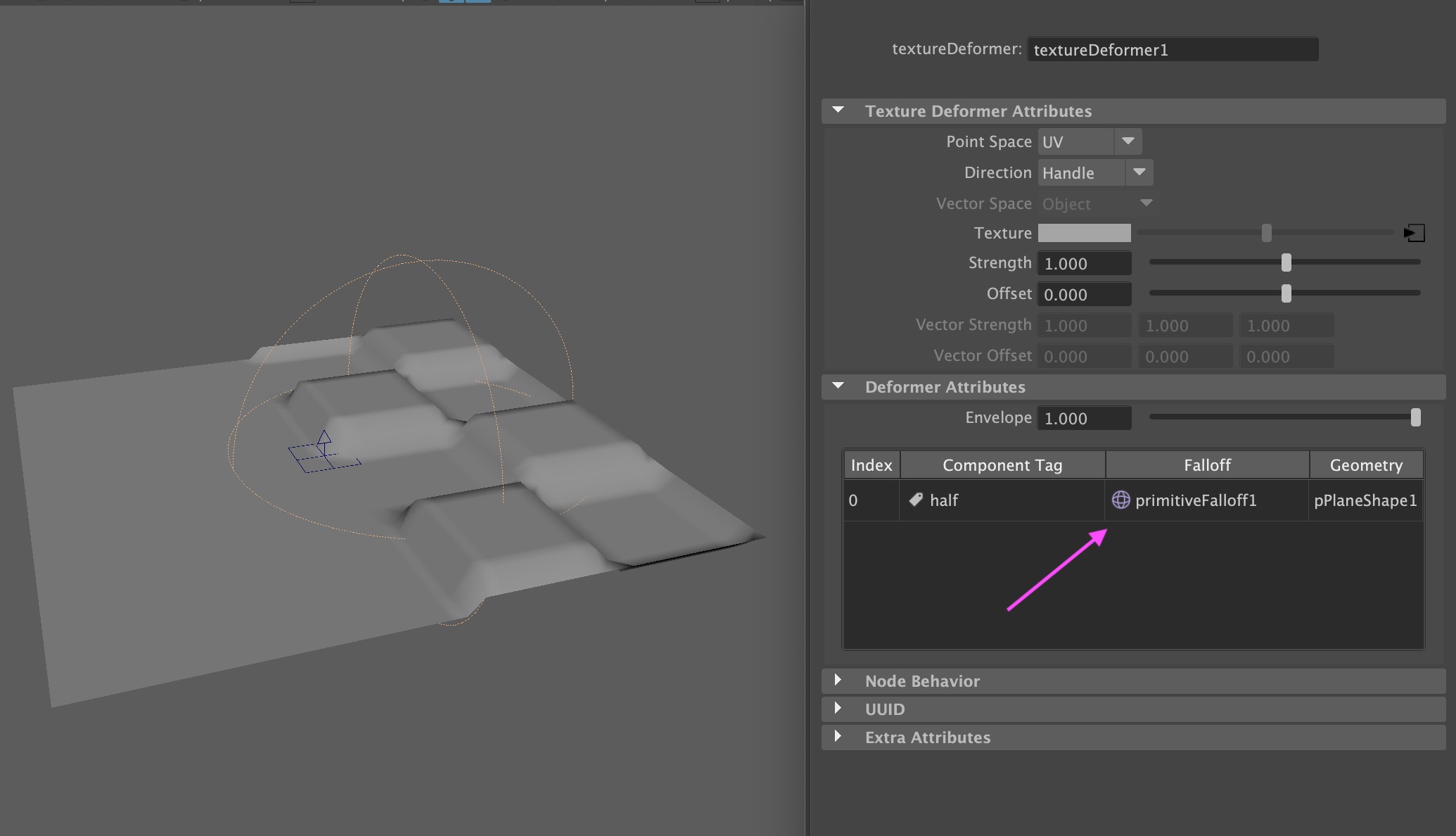Image resolution: width=1456 pixels, height=836 pixels.
Task: Click the Offset slider handle
Action: [1286, 293]
